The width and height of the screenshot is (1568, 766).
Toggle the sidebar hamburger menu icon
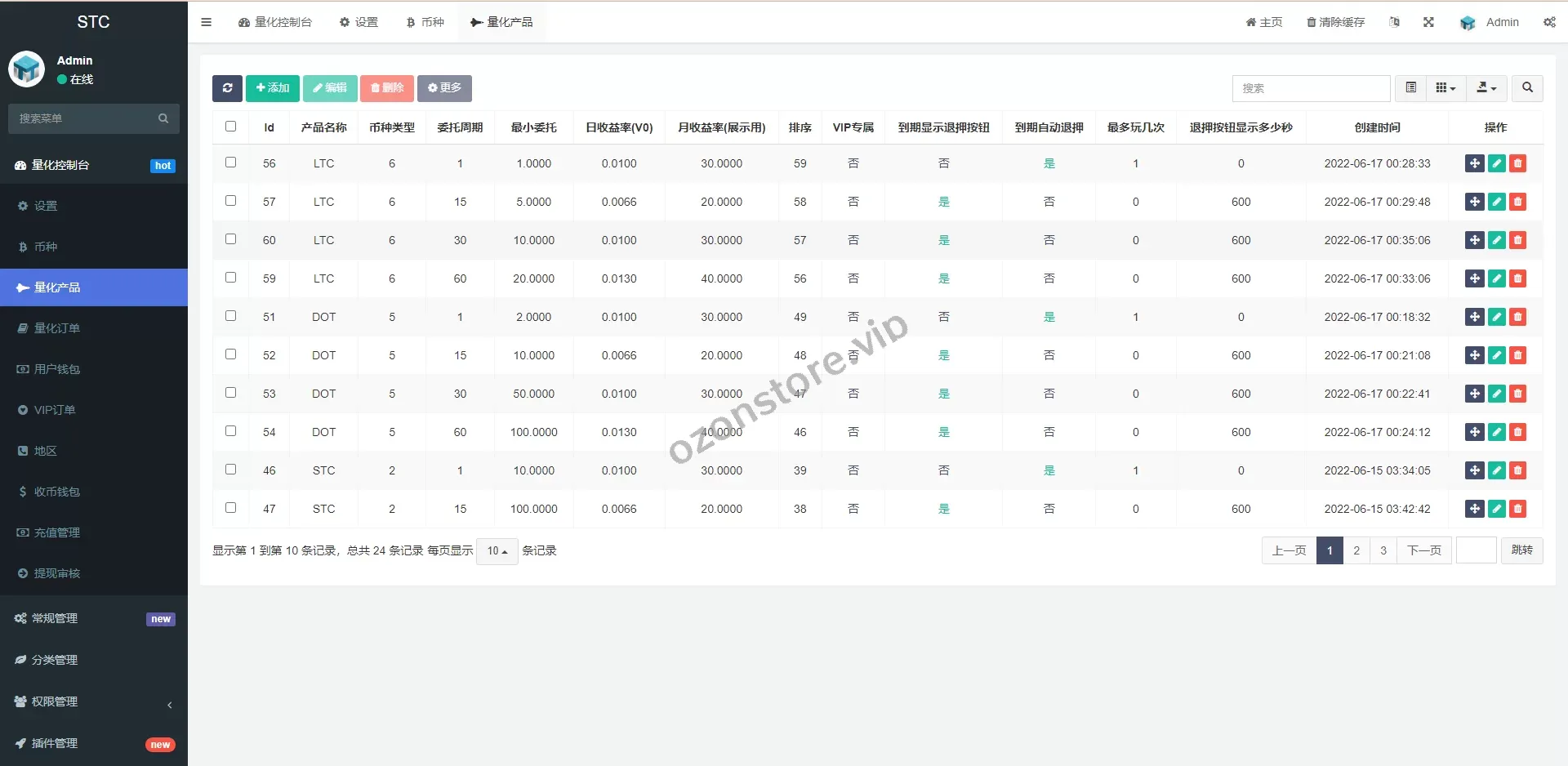tap(207, 22)
